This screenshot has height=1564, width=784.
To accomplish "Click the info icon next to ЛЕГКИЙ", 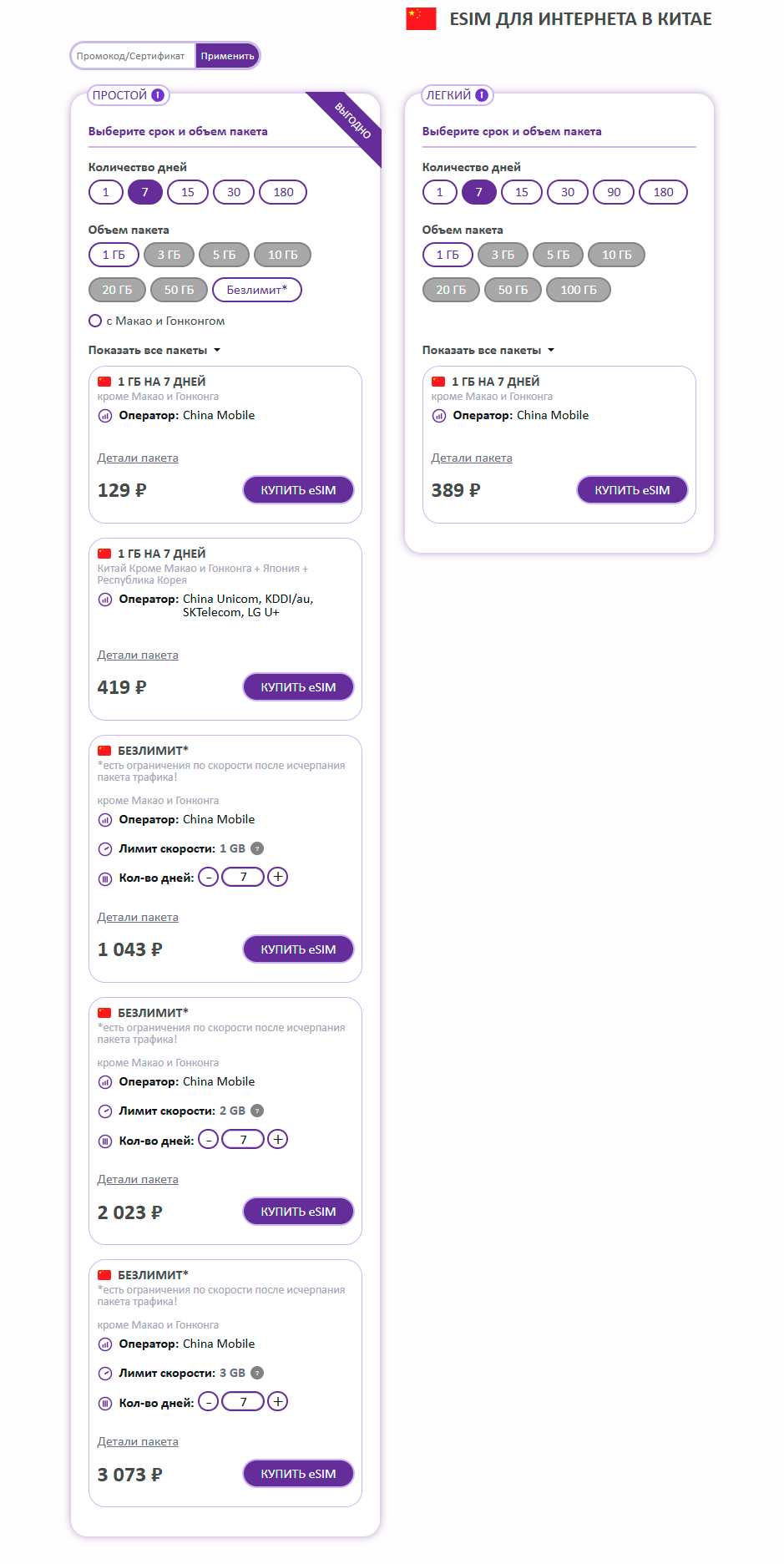I will [481, 95].
